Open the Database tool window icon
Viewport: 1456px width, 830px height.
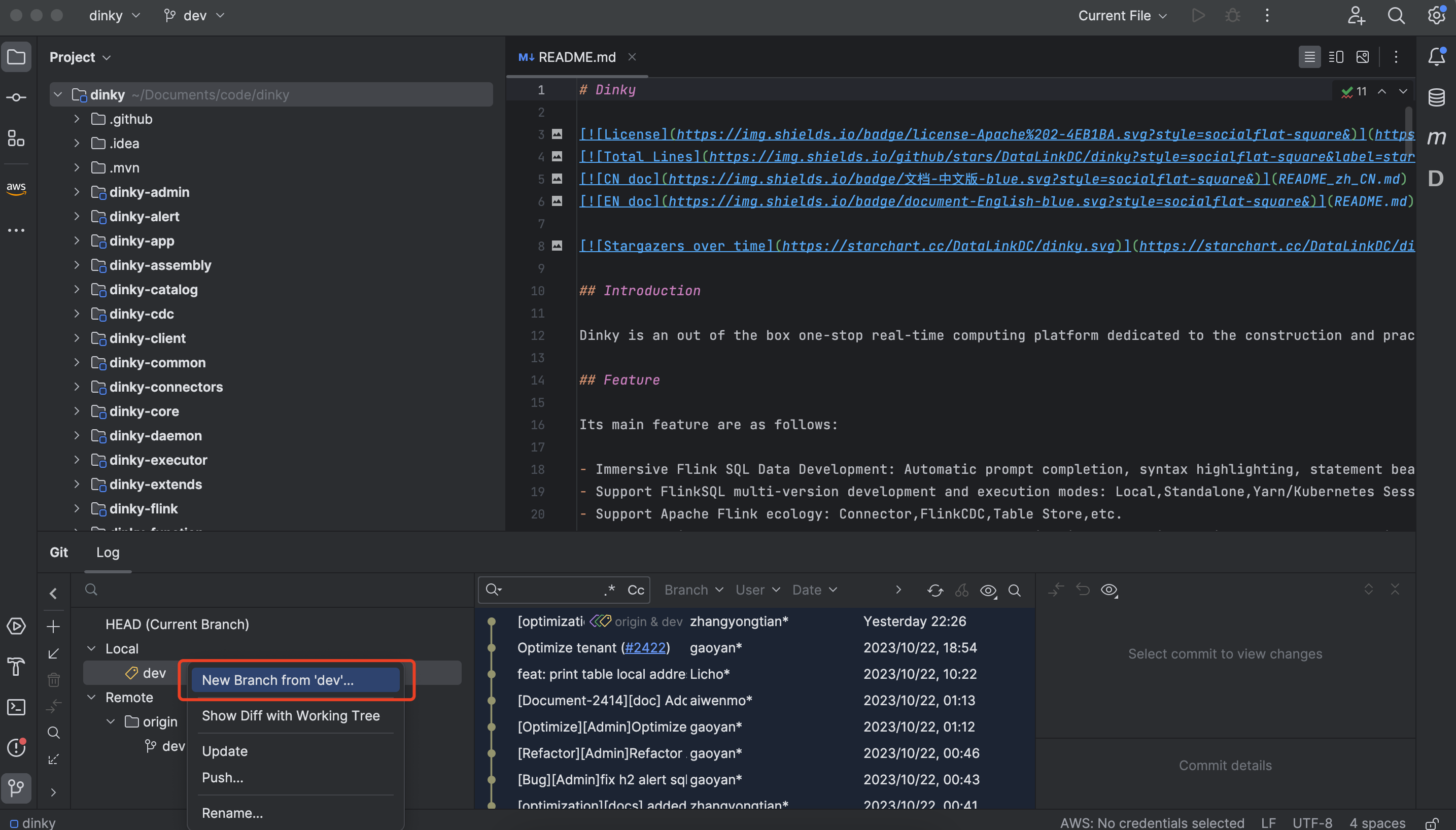point(1436,97)
